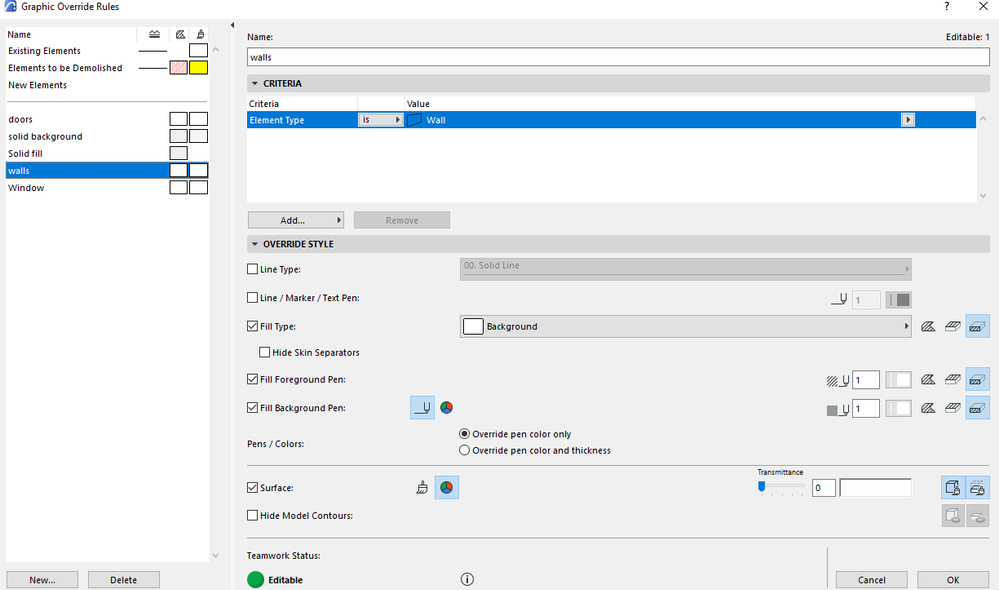Click the Fill Foreground Pen color swatch

(x=898, y=380)
